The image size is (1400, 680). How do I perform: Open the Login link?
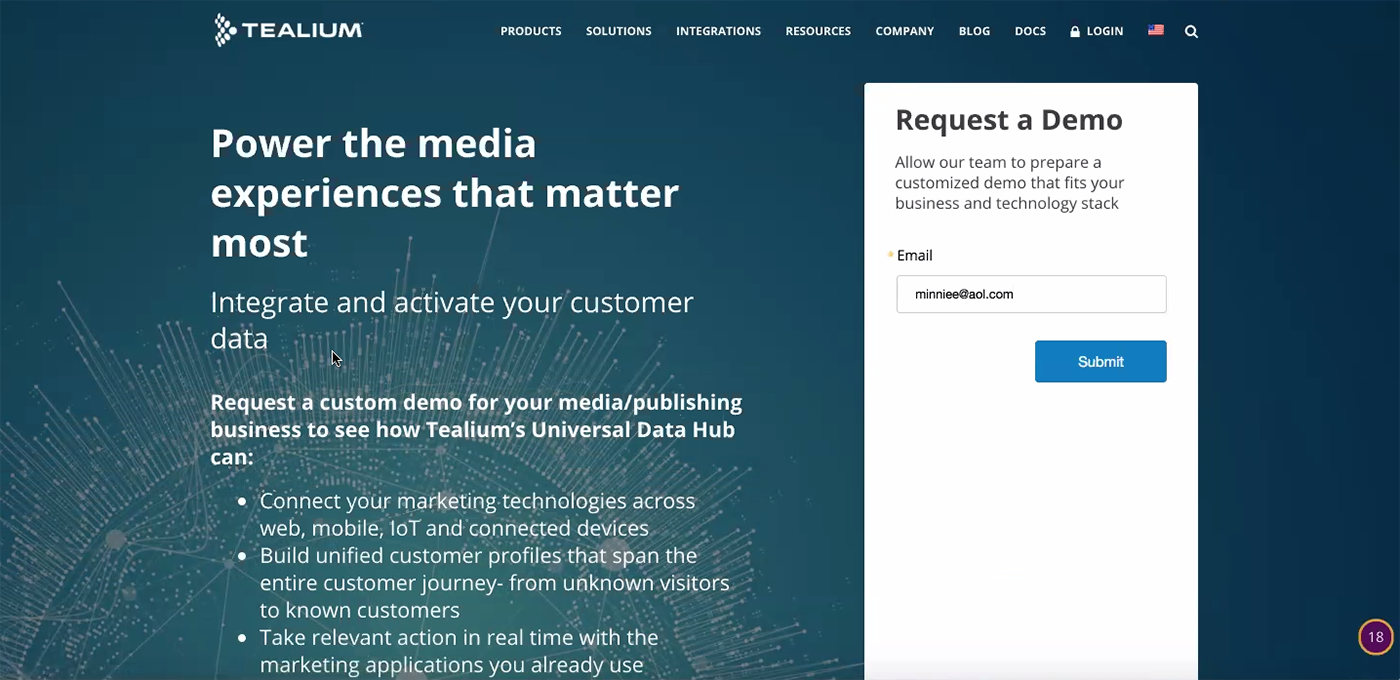pyautogui.click(x=1104, y=31)
